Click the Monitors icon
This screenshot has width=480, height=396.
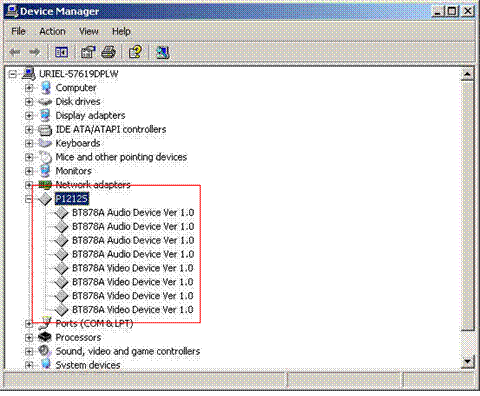(45, 171)
